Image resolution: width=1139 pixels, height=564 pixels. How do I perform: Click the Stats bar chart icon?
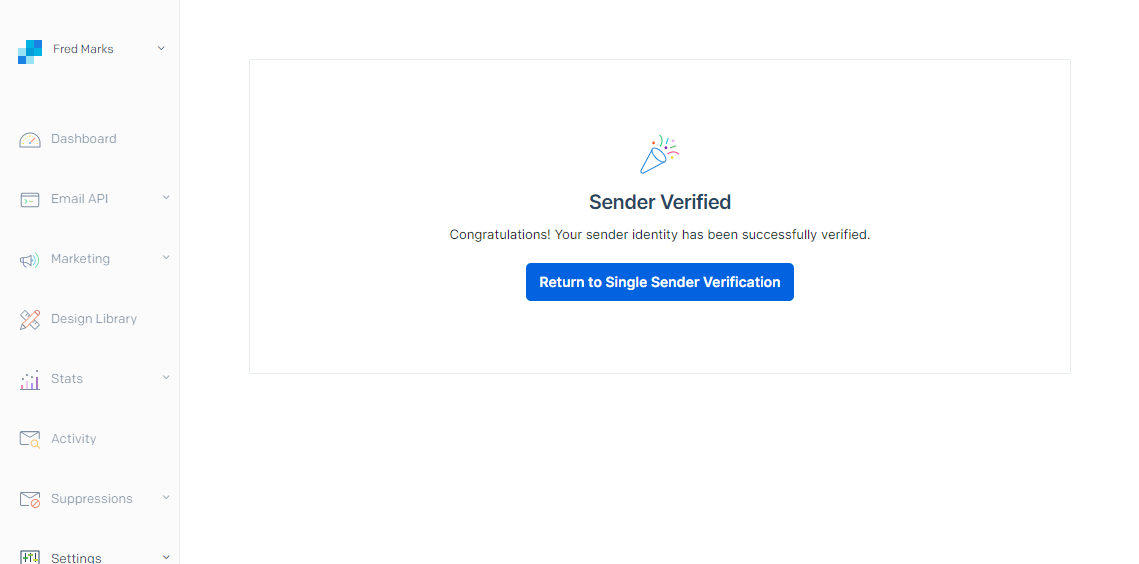pos(30,380)
